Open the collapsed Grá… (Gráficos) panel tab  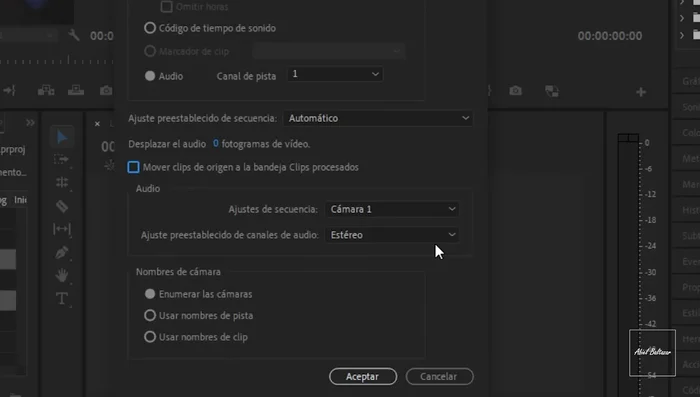[690, 81]
